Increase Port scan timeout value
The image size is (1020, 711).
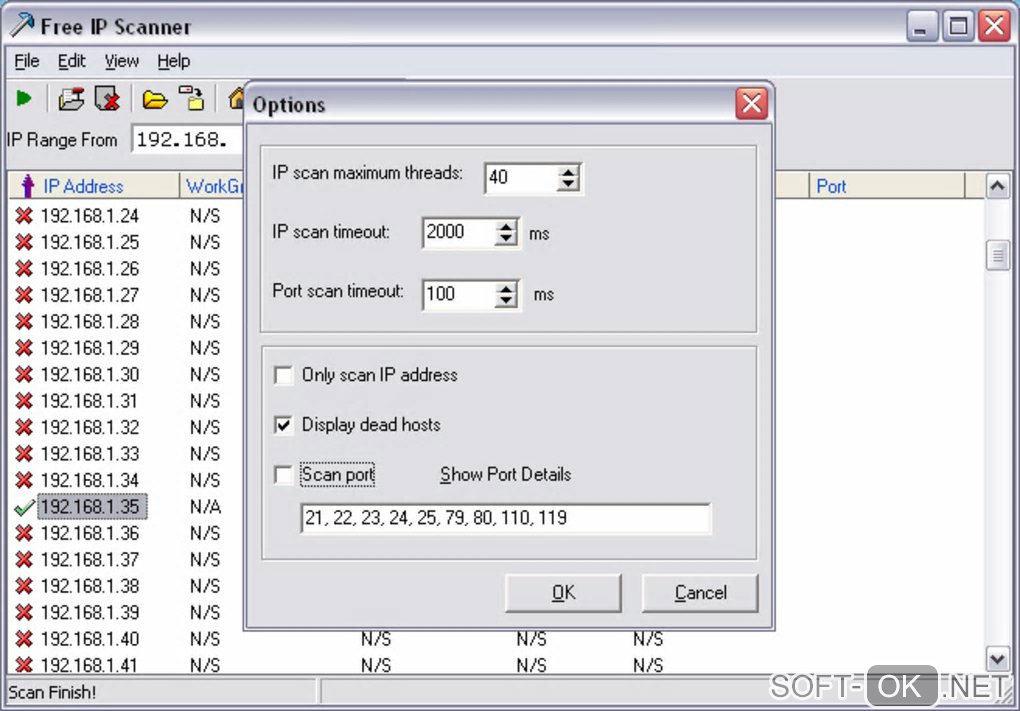pos(505,288)
